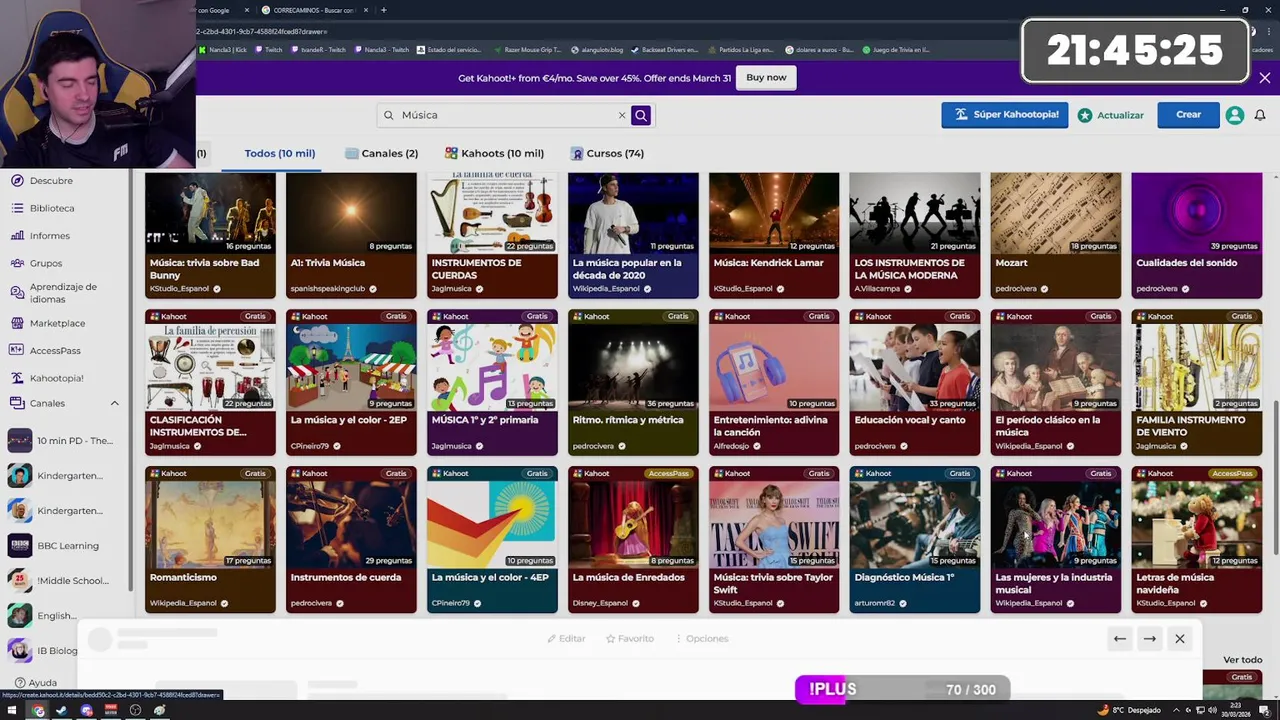Open the Mozart kahoot card
The width and height of the screenshot is (1280, 720).
tap(1056, 236)
